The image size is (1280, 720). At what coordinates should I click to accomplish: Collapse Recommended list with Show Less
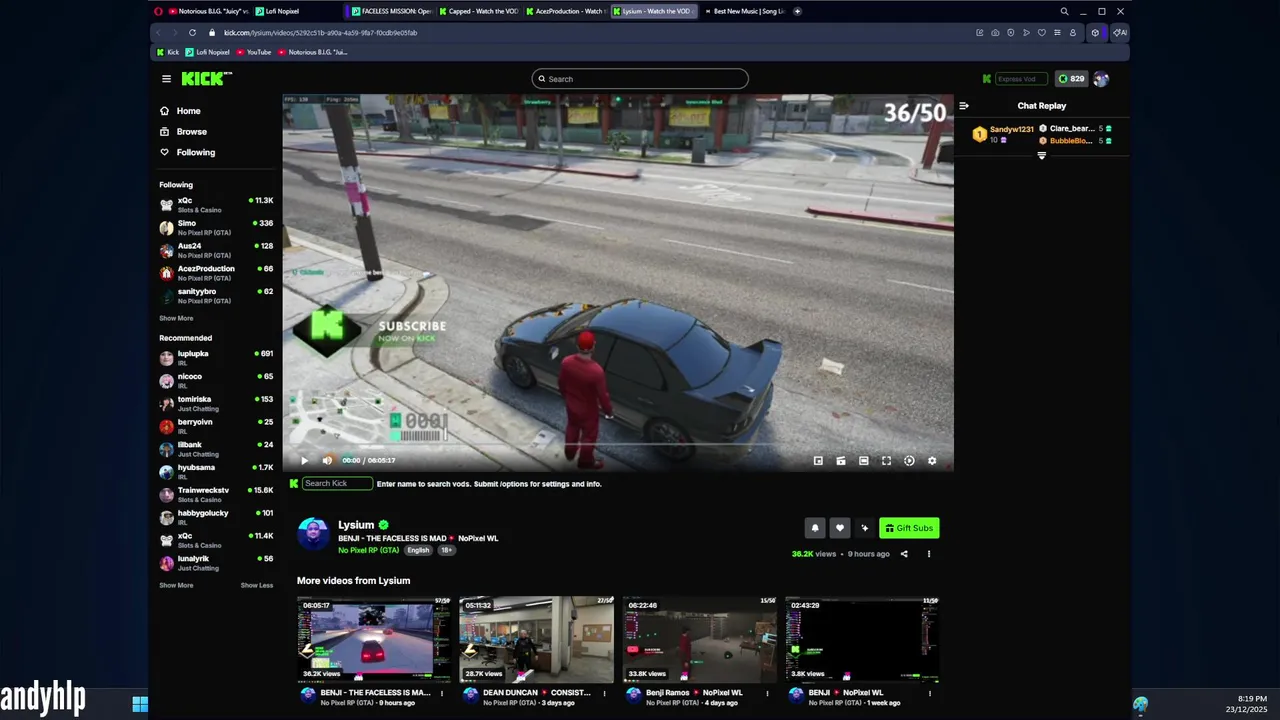point(257,585)
